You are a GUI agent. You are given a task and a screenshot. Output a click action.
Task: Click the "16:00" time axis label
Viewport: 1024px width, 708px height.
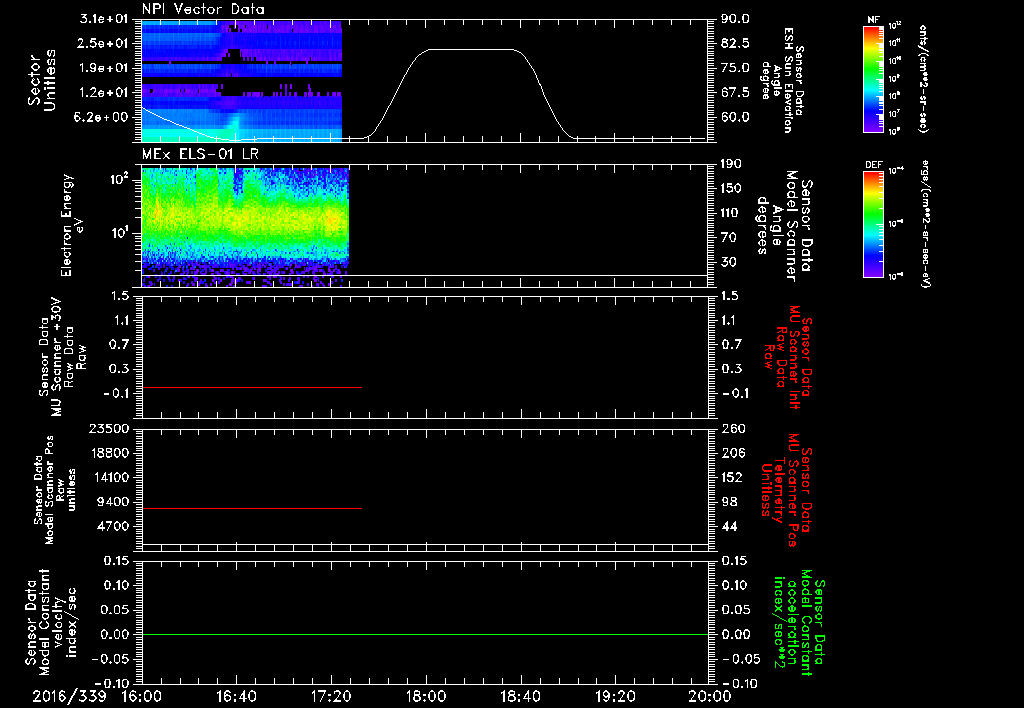142,696
